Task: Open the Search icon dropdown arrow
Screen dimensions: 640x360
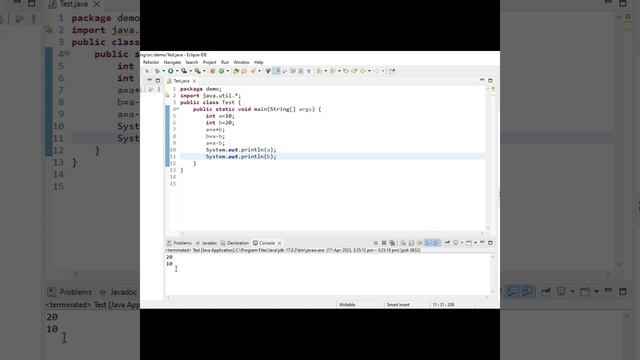Action: pos(260,71)
